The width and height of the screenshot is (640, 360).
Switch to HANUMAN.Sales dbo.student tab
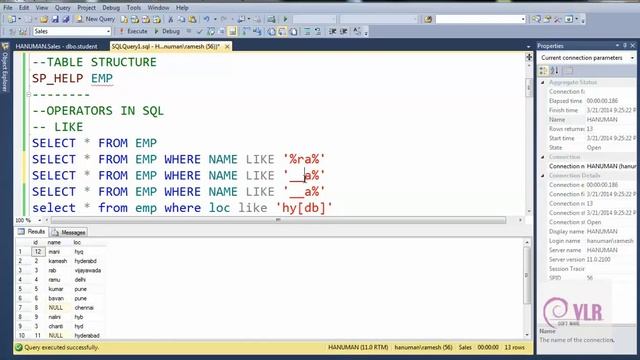56,46
